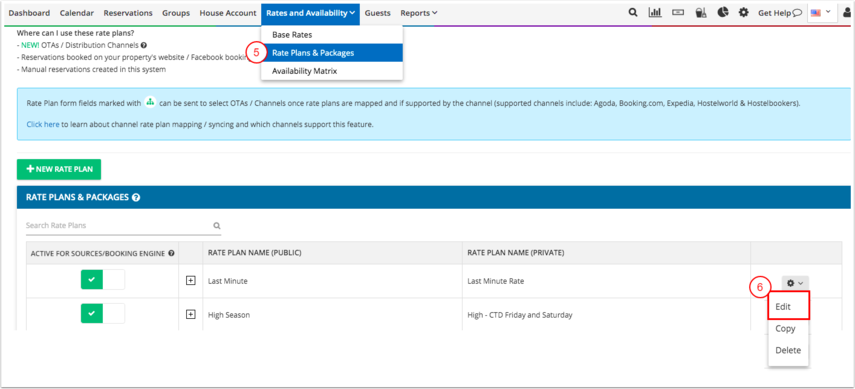Image resolution: width=855 pixels, height=389 pixels.
Task: Focus the Search Rate Plans field
Action: point(123,226)
